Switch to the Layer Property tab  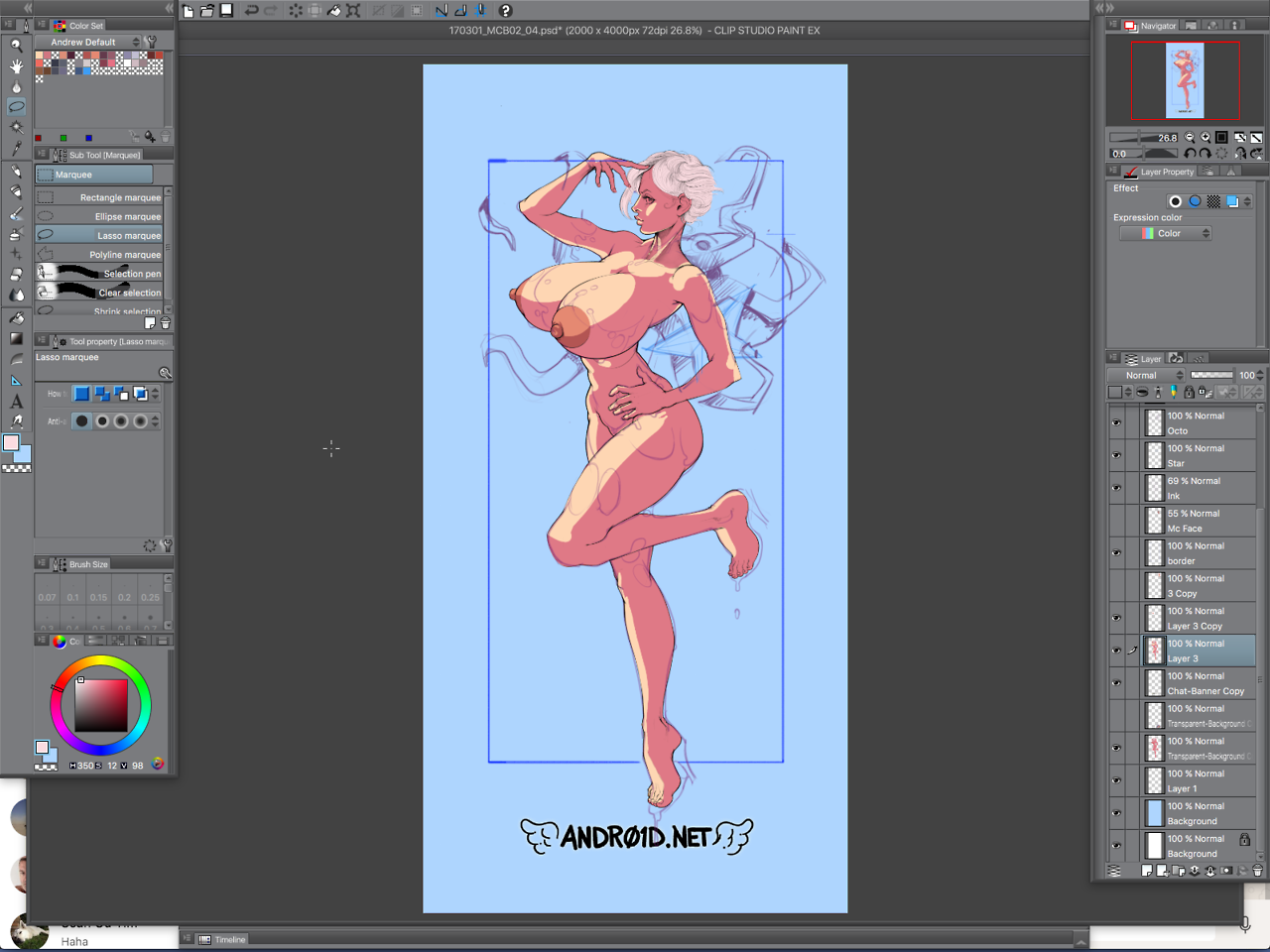tap(1160, 172)
